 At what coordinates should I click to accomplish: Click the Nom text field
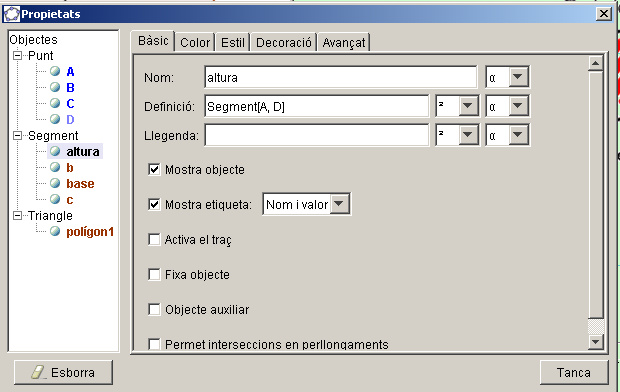340,77
